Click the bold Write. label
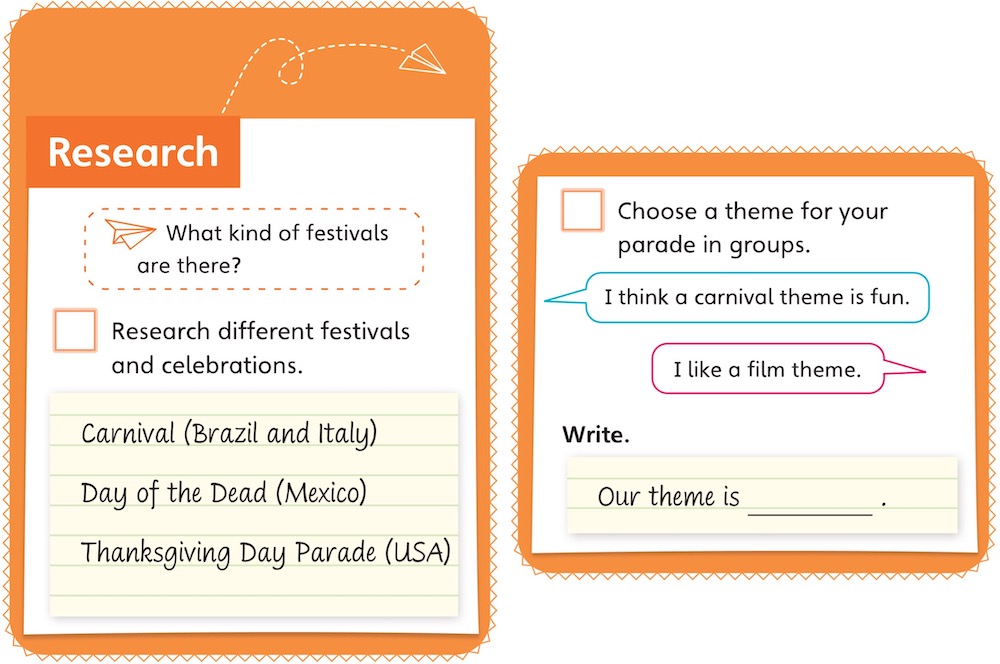Screen dimensions: 1000x664 [x=596, y=434]
